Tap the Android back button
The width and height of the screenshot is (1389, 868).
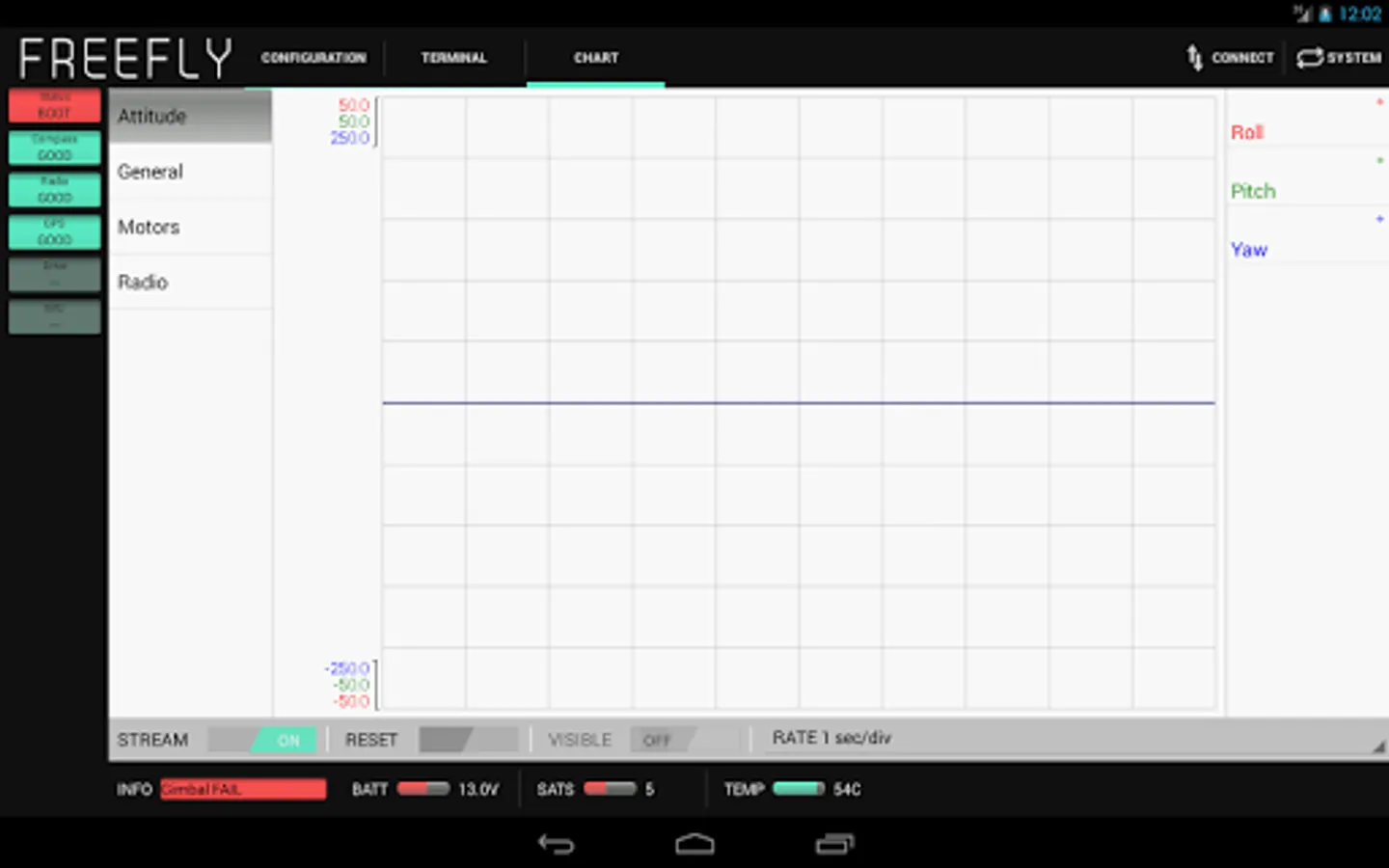coord(556,845)
